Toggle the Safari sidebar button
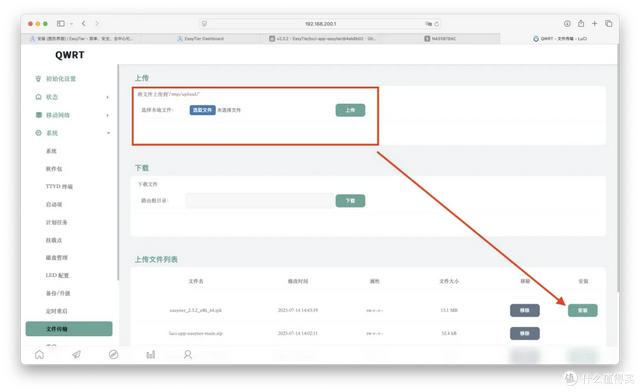 coord(61,24)
